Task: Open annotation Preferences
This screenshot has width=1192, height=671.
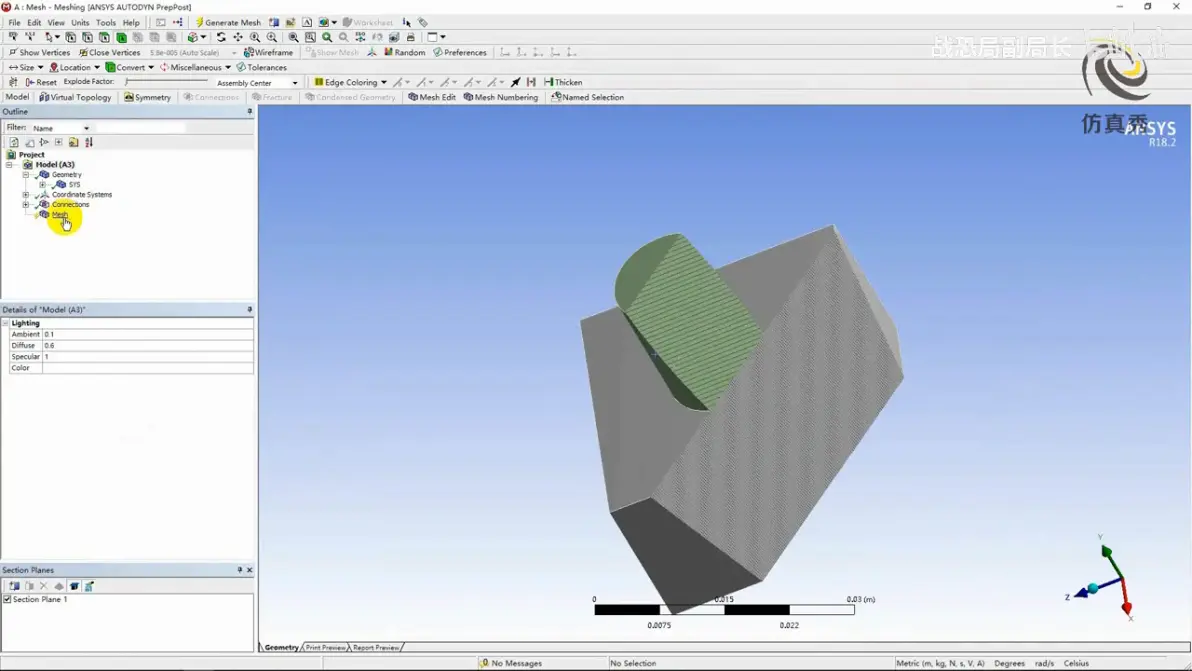Action: [x=460, y=52]
